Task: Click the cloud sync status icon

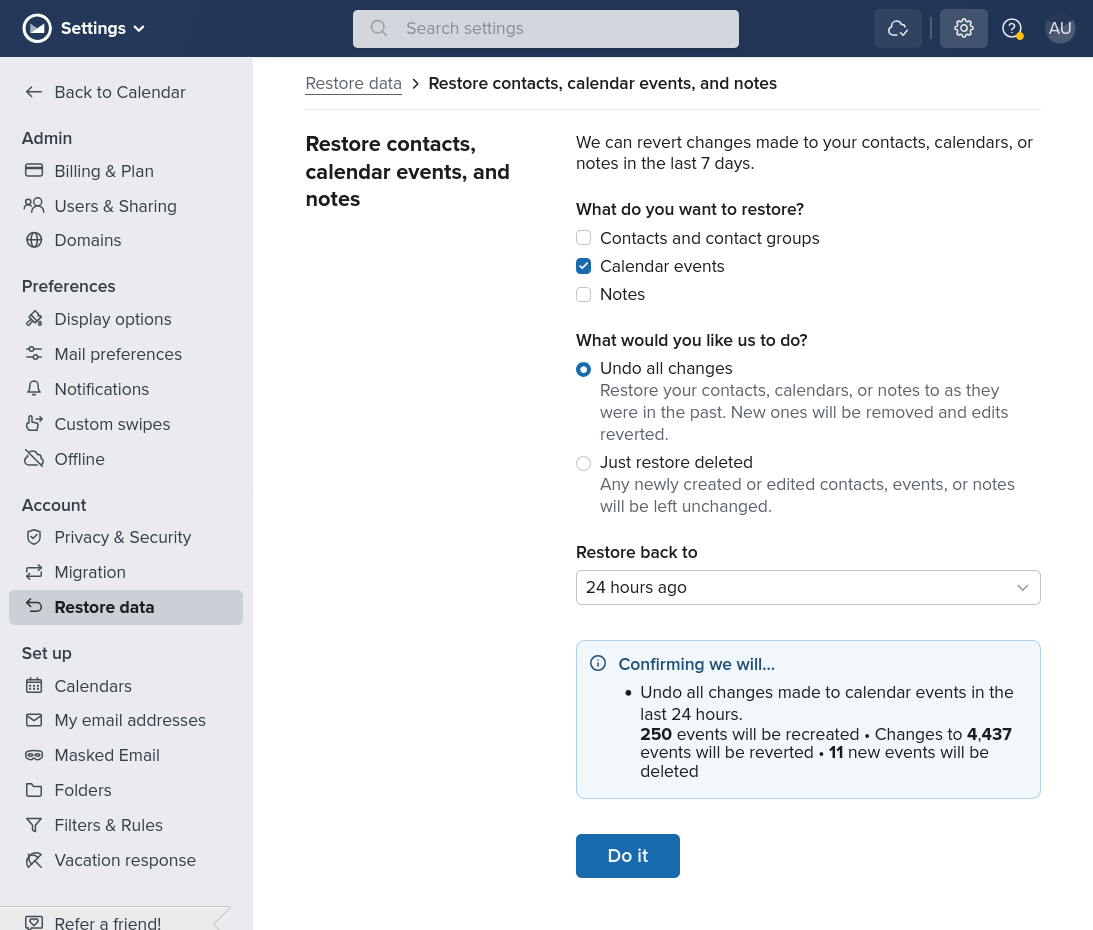Action: (897, 29)
